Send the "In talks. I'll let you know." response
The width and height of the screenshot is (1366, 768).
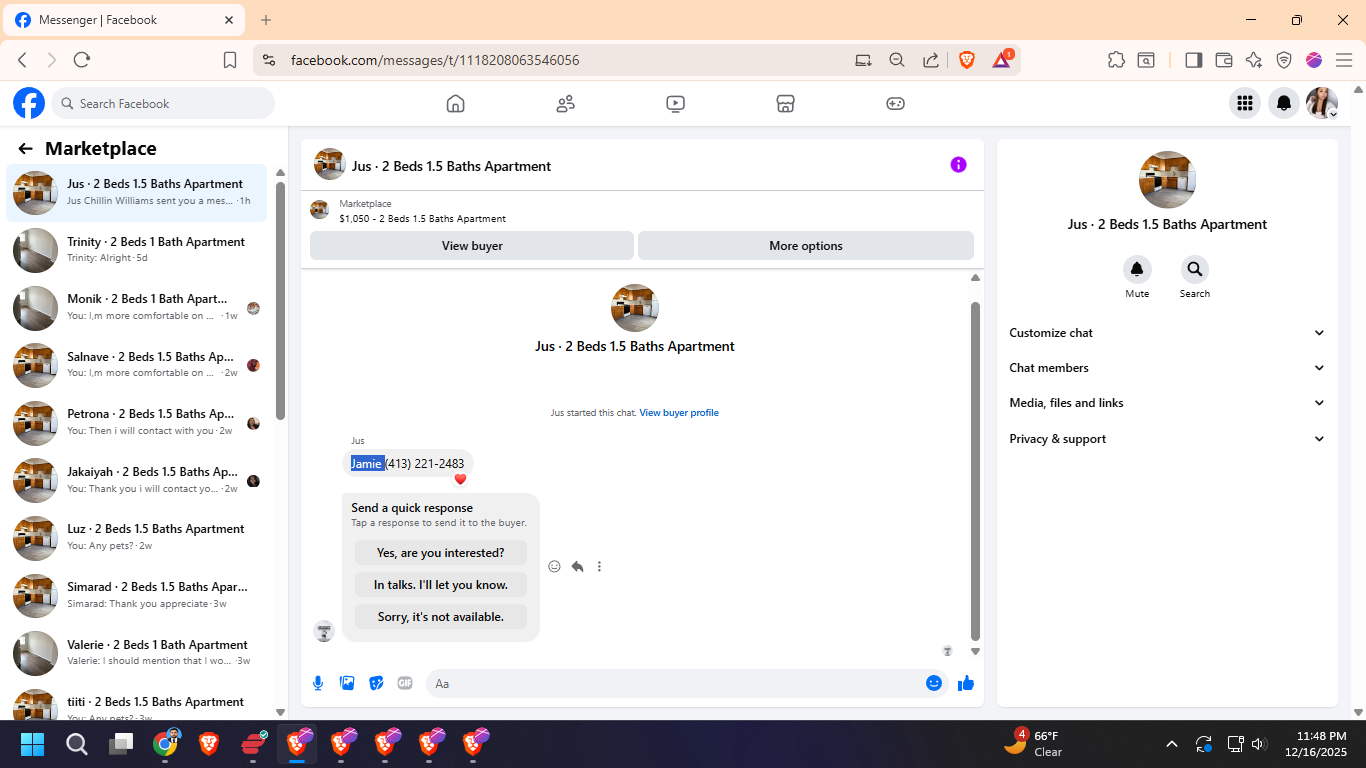pos(441,585)
